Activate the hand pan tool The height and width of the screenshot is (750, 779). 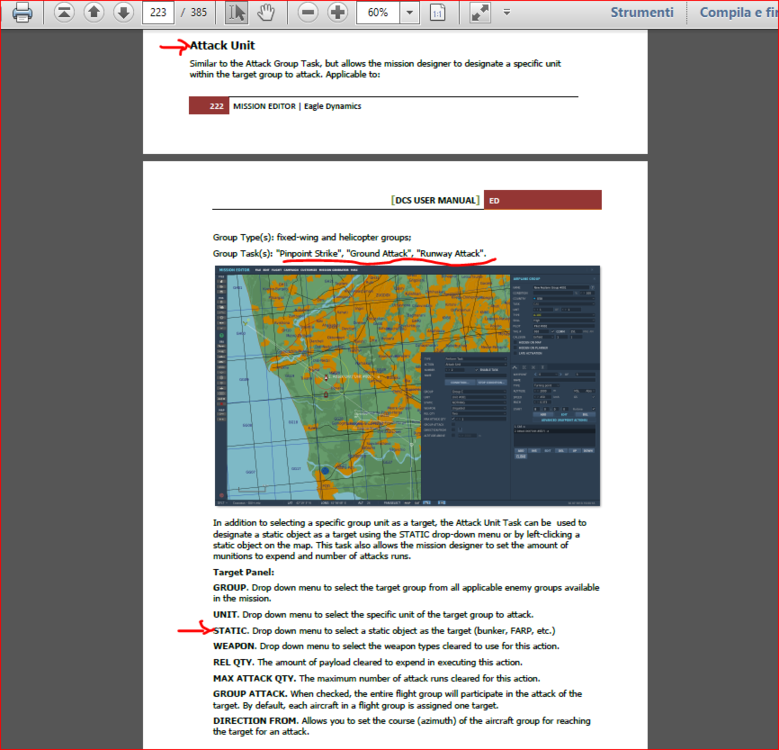tap(266, 12)
